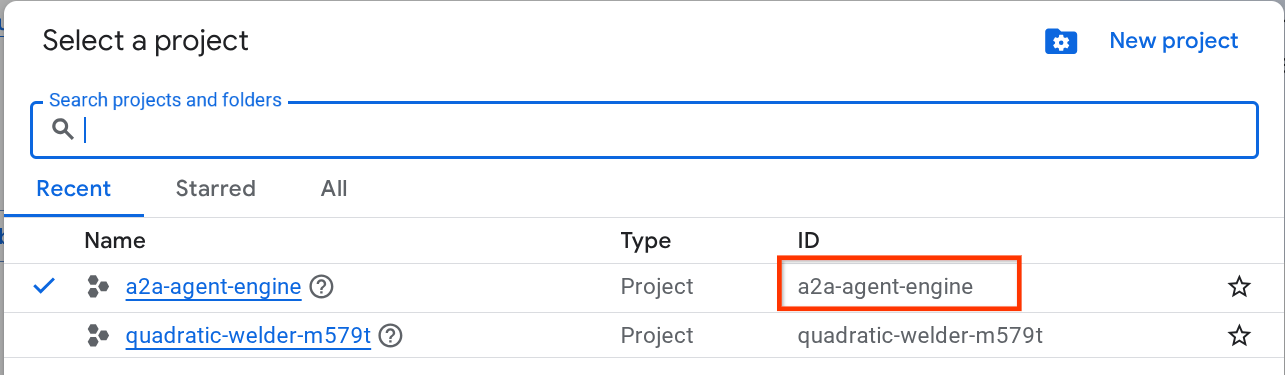The width and height of the screenshot is (1285, 375).
Task: Open the a2a-agent-engine project link
Action: [213, 287]
